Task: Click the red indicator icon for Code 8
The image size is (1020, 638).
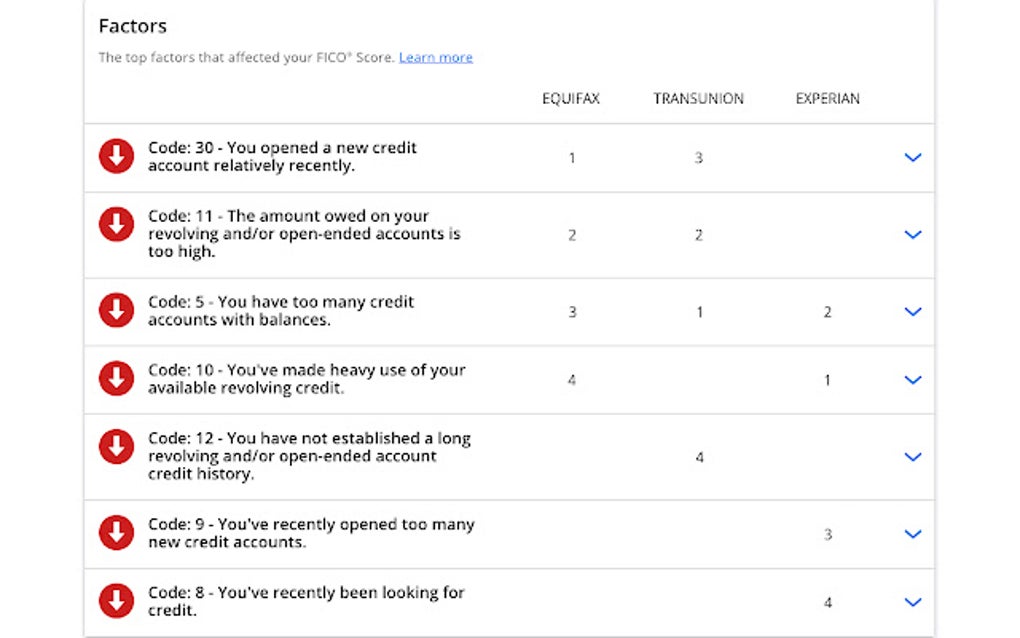Action: (116, 601)
